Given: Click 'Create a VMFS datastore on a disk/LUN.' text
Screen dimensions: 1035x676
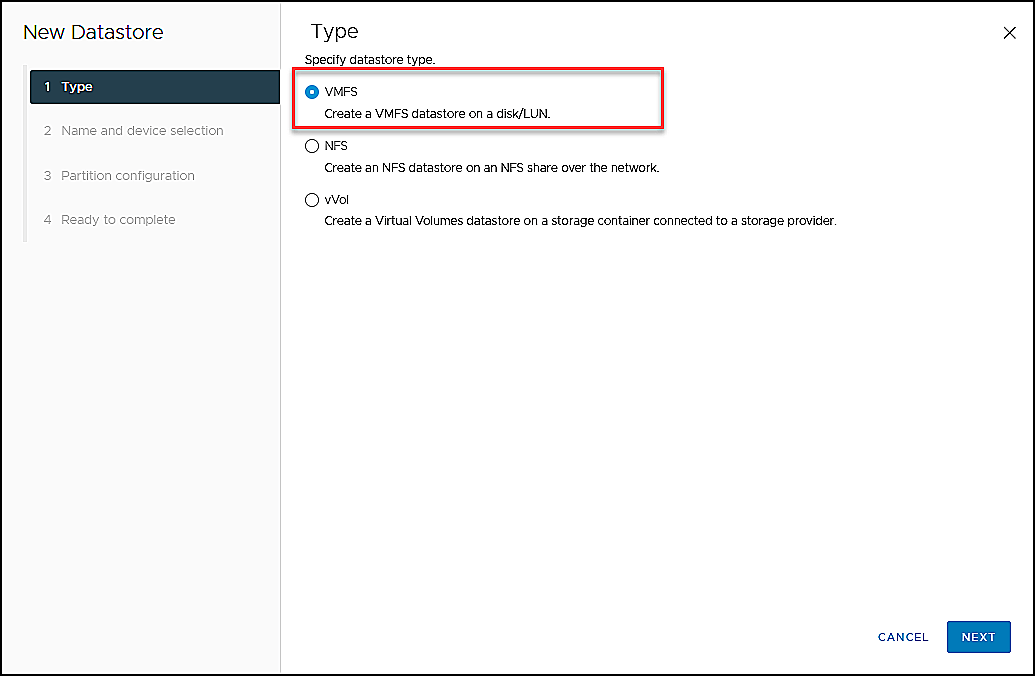Looking at the screenshot, I should [x=437, y=114].
